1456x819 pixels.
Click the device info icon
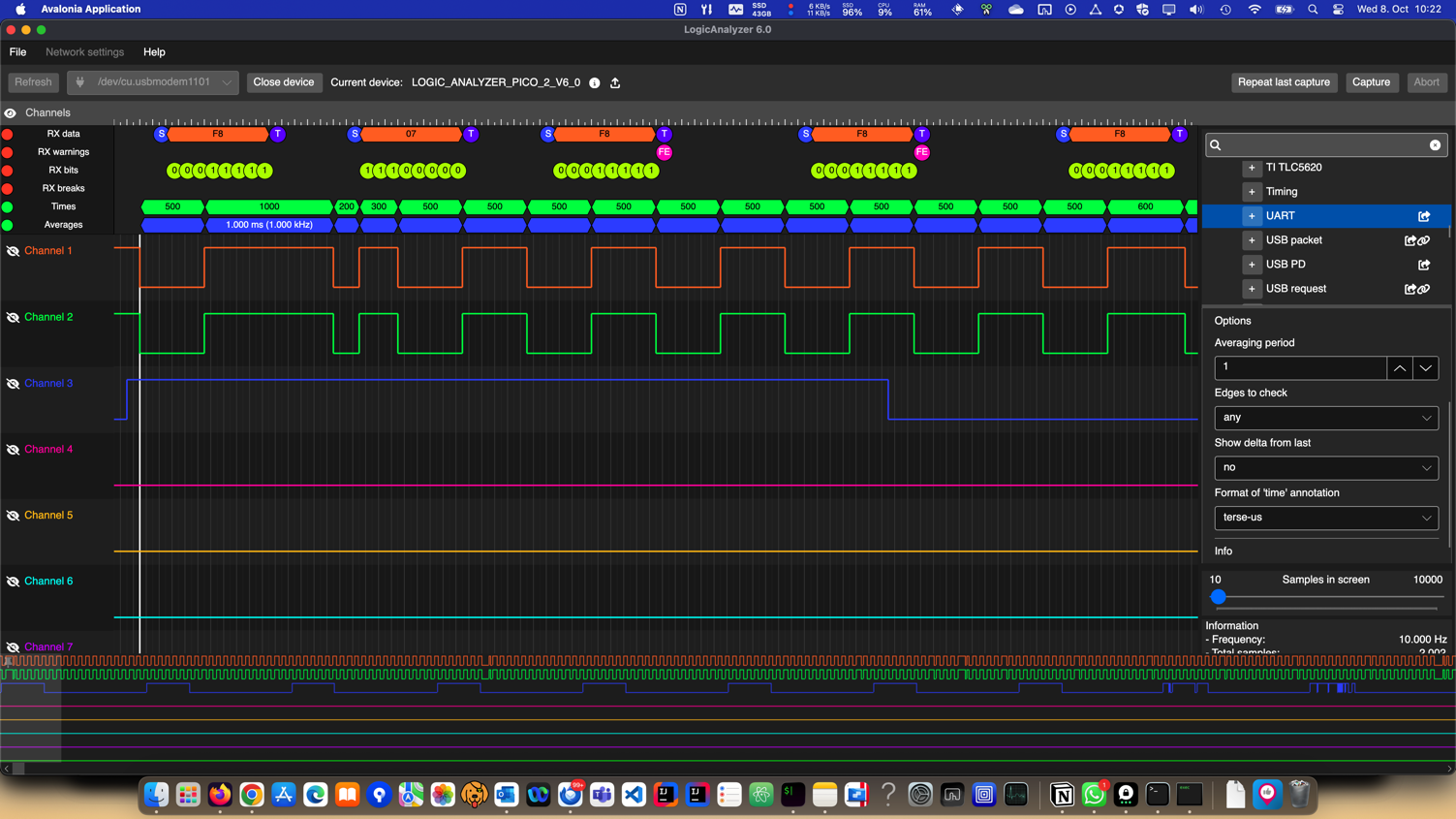595,83
